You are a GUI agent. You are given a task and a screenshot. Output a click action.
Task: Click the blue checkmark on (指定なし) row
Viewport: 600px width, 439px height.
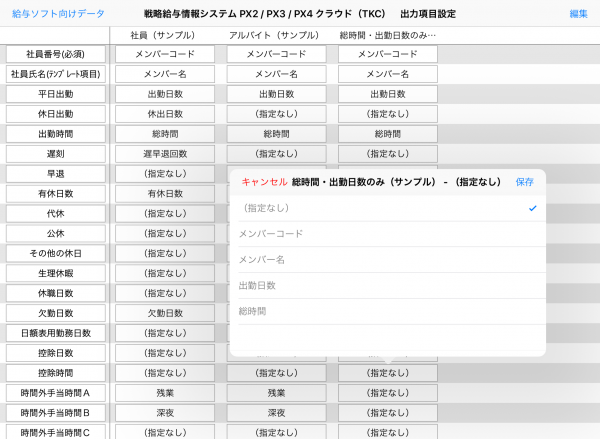533,209
